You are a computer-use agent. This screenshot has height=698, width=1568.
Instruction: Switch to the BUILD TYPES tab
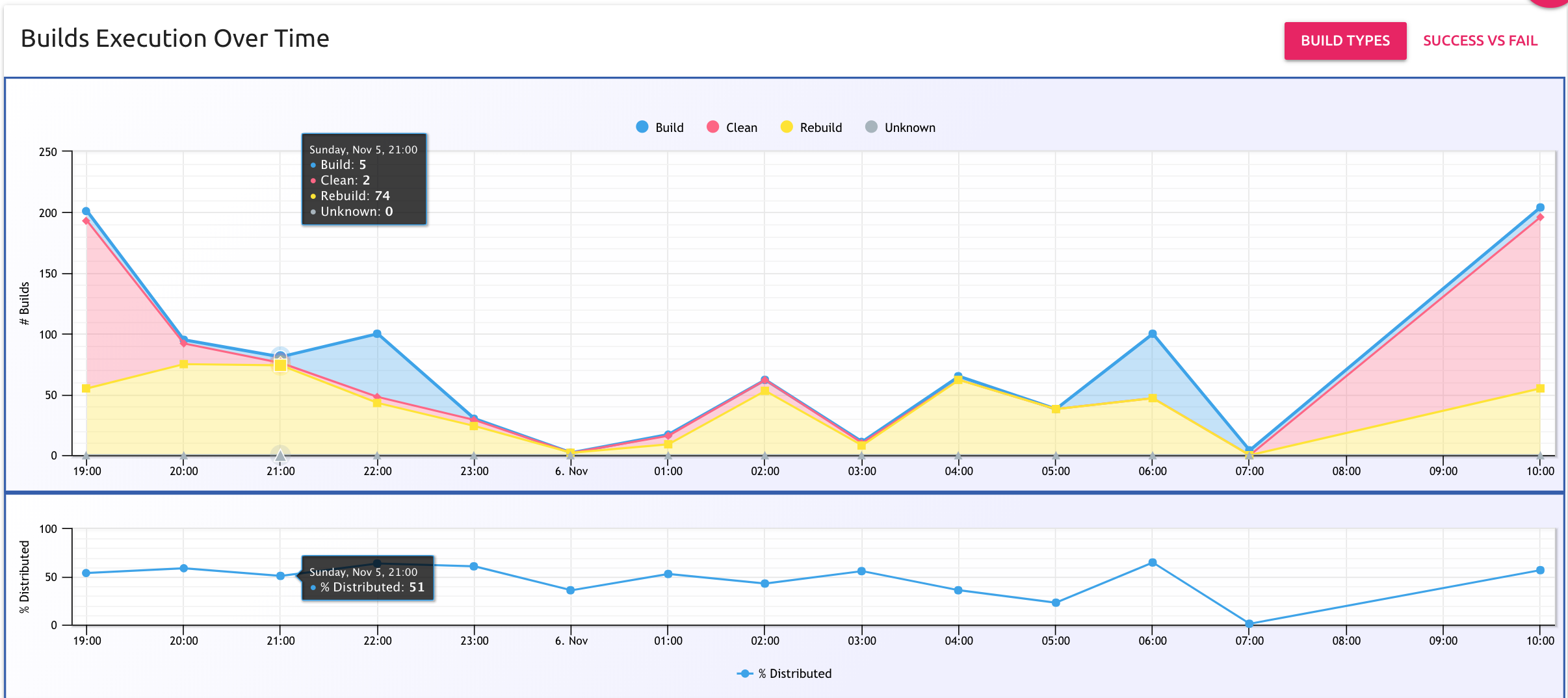pyautogui.click(x=1344, y=40)
